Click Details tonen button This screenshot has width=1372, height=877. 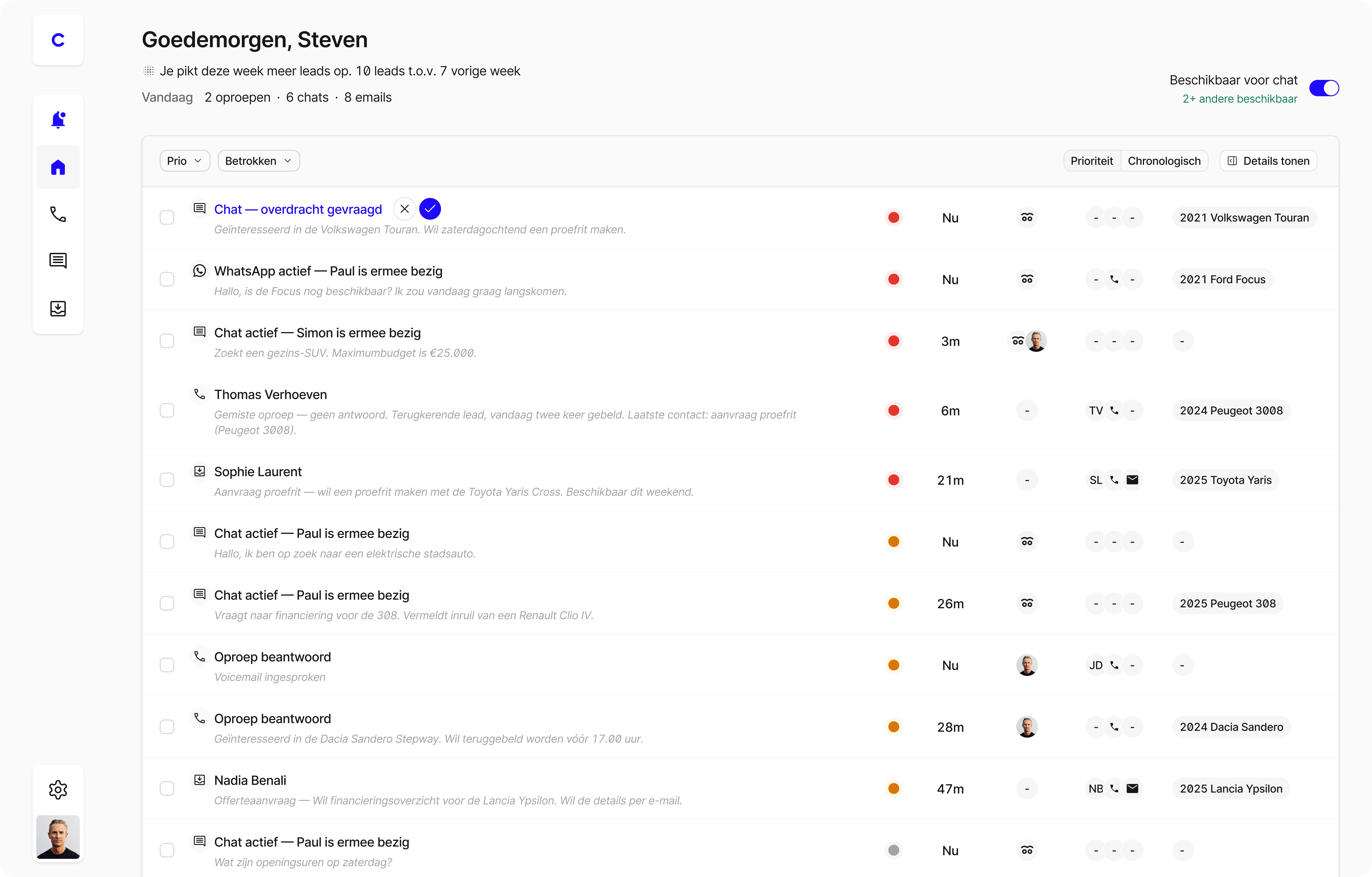point(1268,161)
